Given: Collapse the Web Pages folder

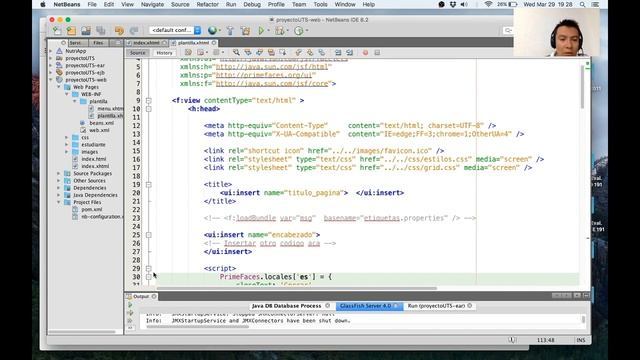Looking at the screenshot, I should coord(59,87).
